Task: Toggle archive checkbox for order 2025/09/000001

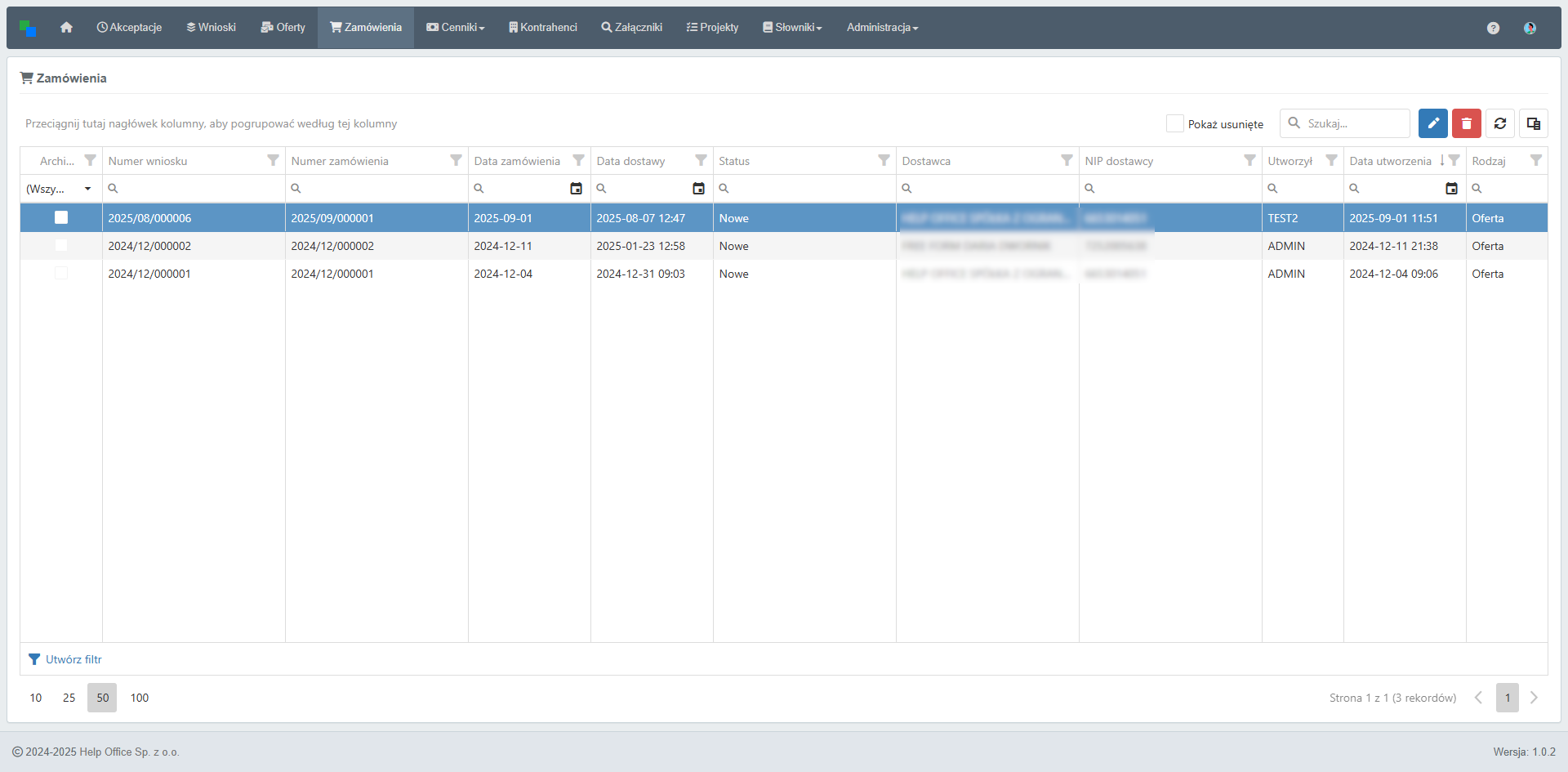Action: click(x=61, y=218)
